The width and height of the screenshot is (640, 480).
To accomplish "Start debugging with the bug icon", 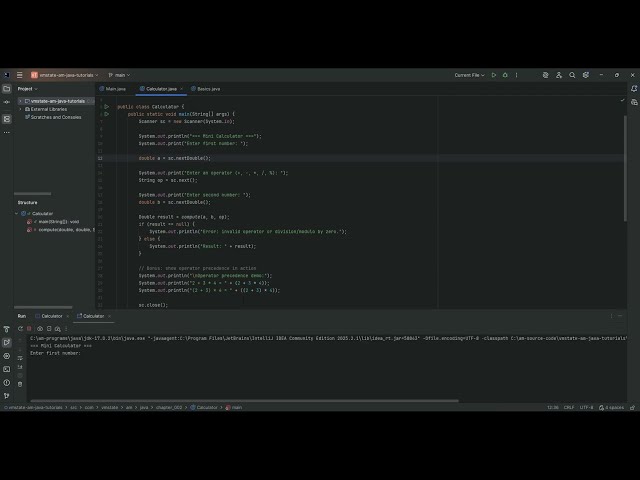I will tap(505, 75).
